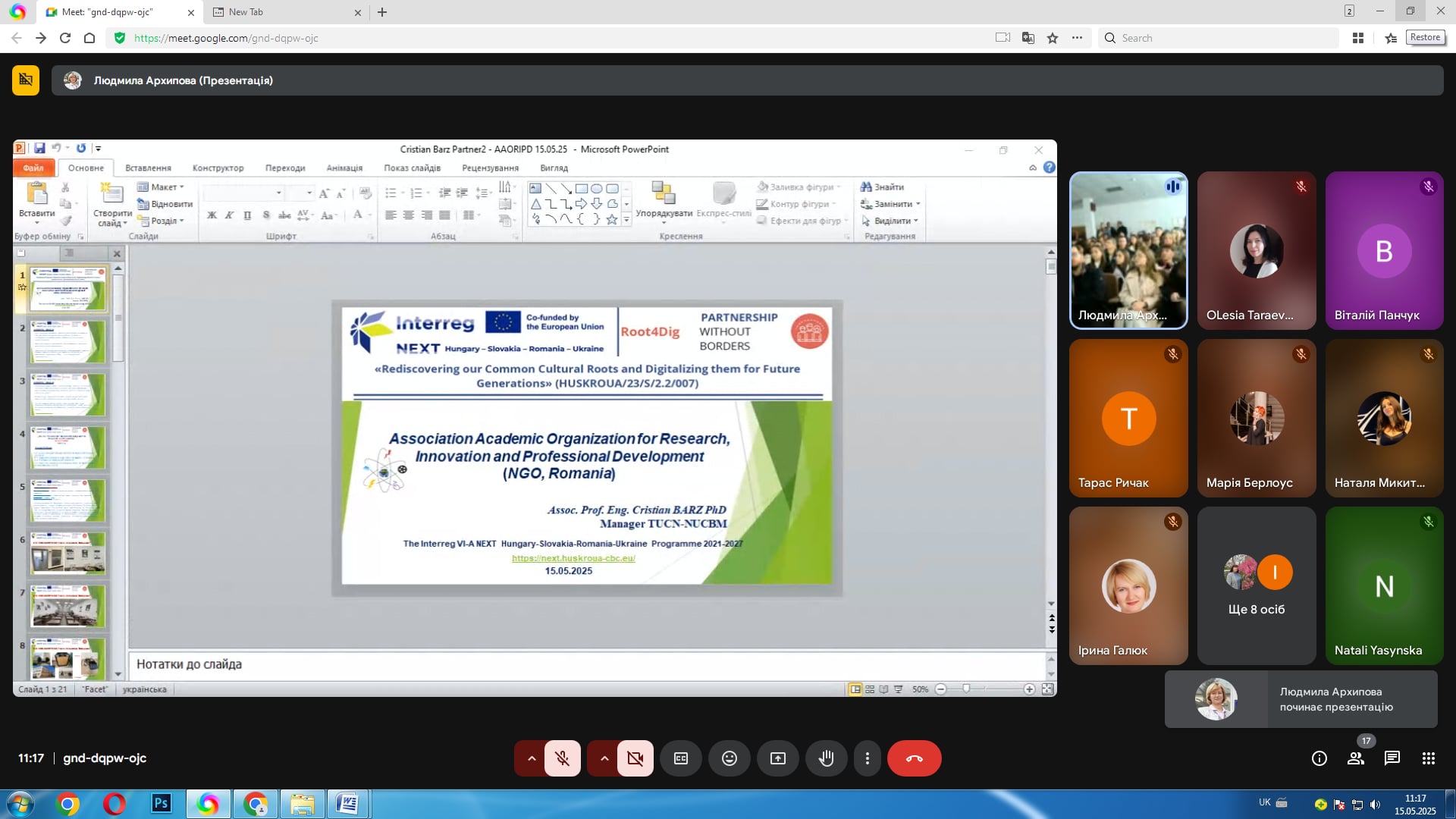1456x819 pixels.
Task: Click Знайти find button
Action: (x=882, y=187)
